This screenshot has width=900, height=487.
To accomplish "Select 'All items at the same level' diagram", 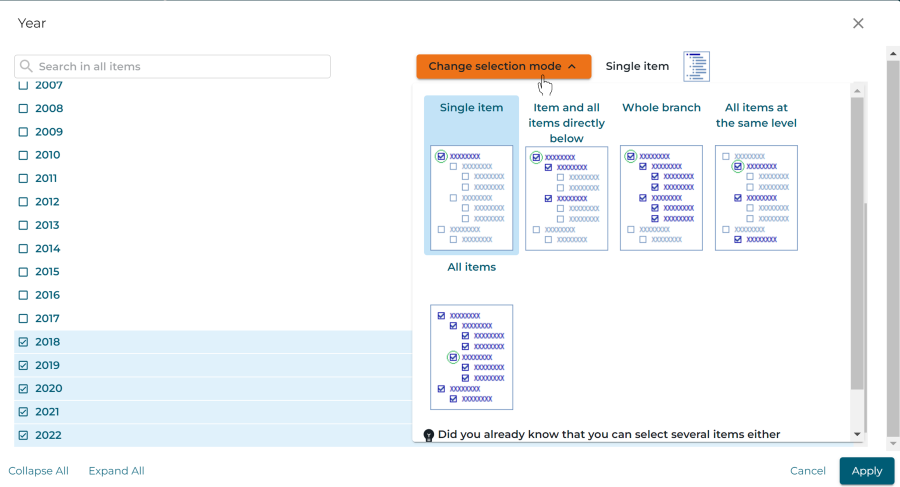I will 756,198.
